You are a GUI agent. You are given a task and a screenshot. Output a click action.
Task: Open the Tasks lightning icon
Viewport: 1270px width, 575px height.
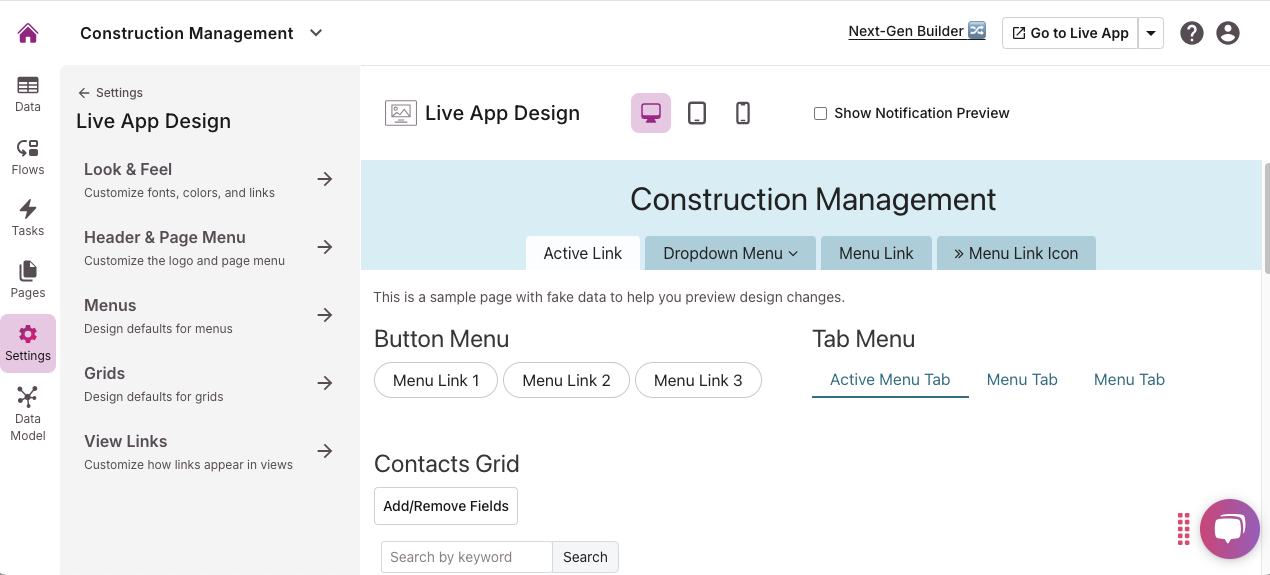[28, 218]
